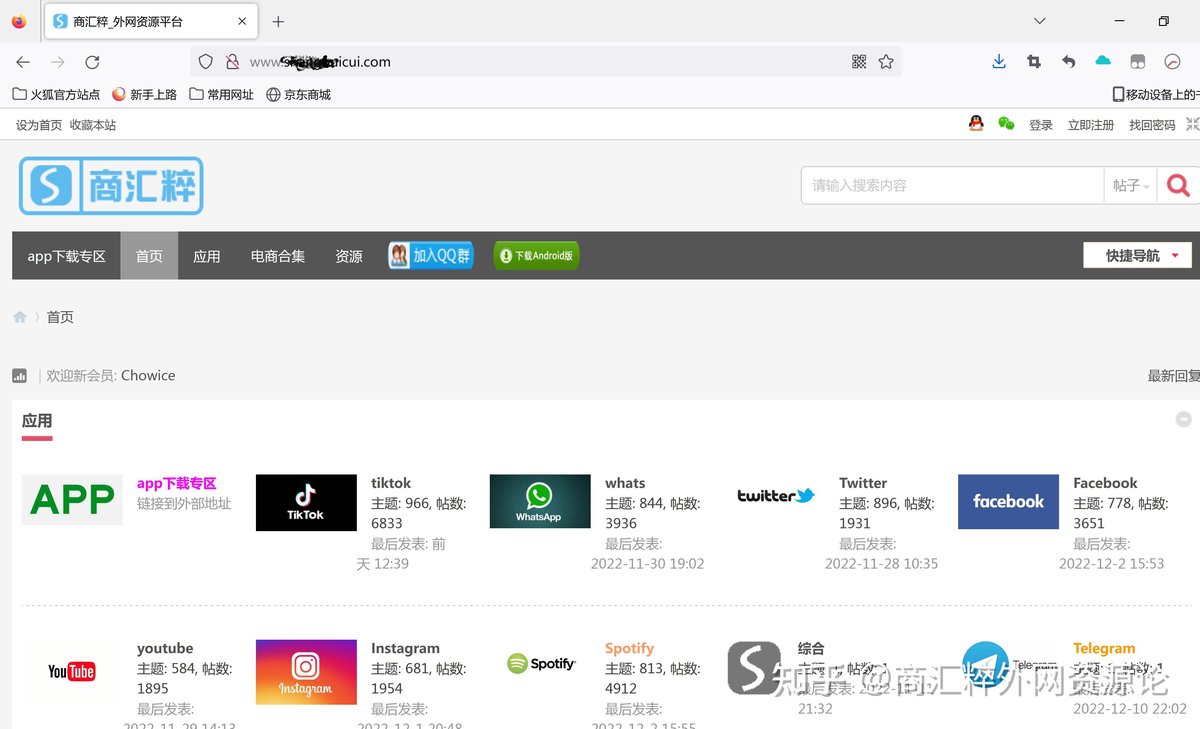Image resolution: width=1200 pixels, height=729 pixels.
Task: Reload the current page
Action: pyautogui.click(x=92, y=62)
